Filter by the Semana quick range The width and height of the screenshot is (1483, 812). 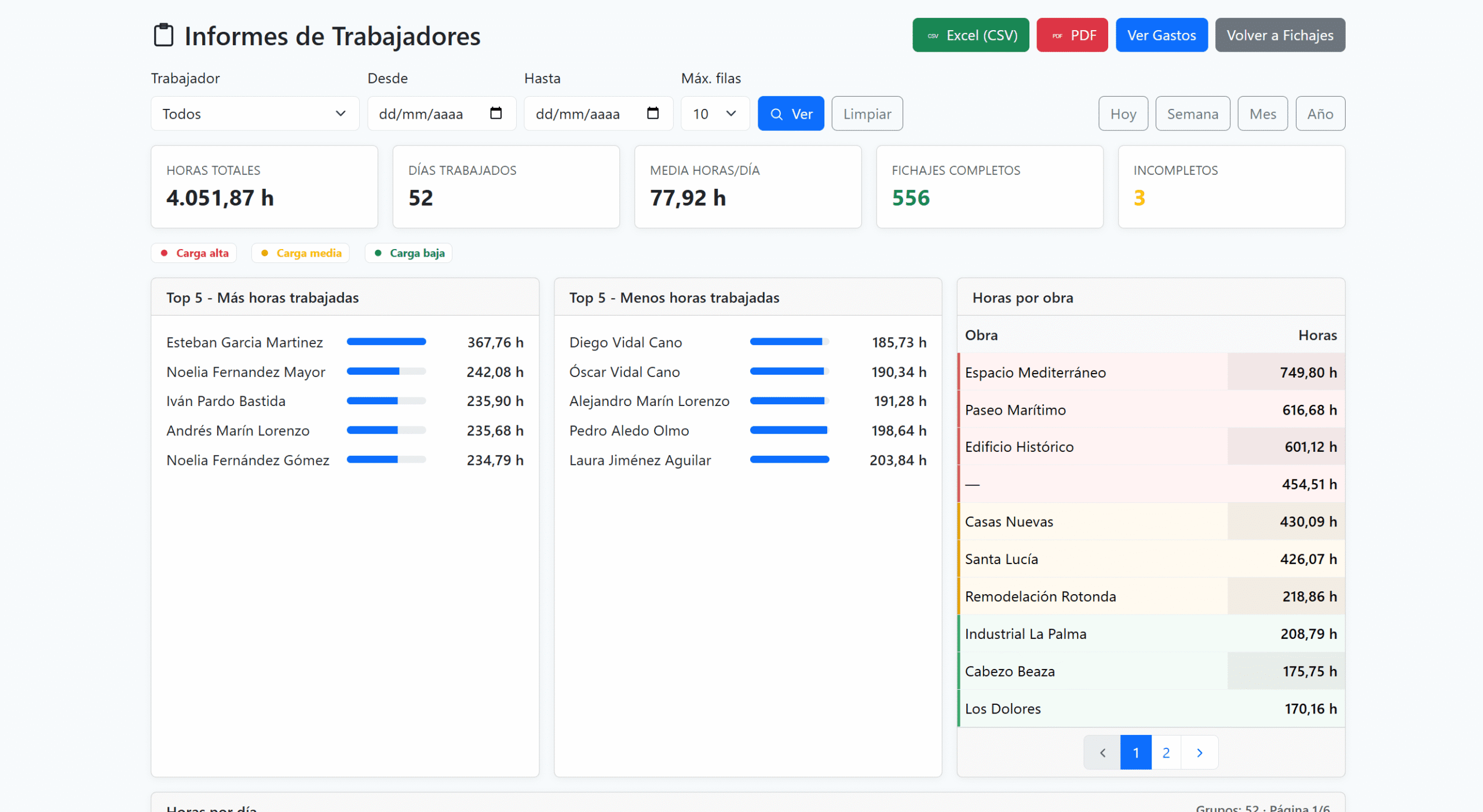pyautogui.click(x=1192, y=114)
